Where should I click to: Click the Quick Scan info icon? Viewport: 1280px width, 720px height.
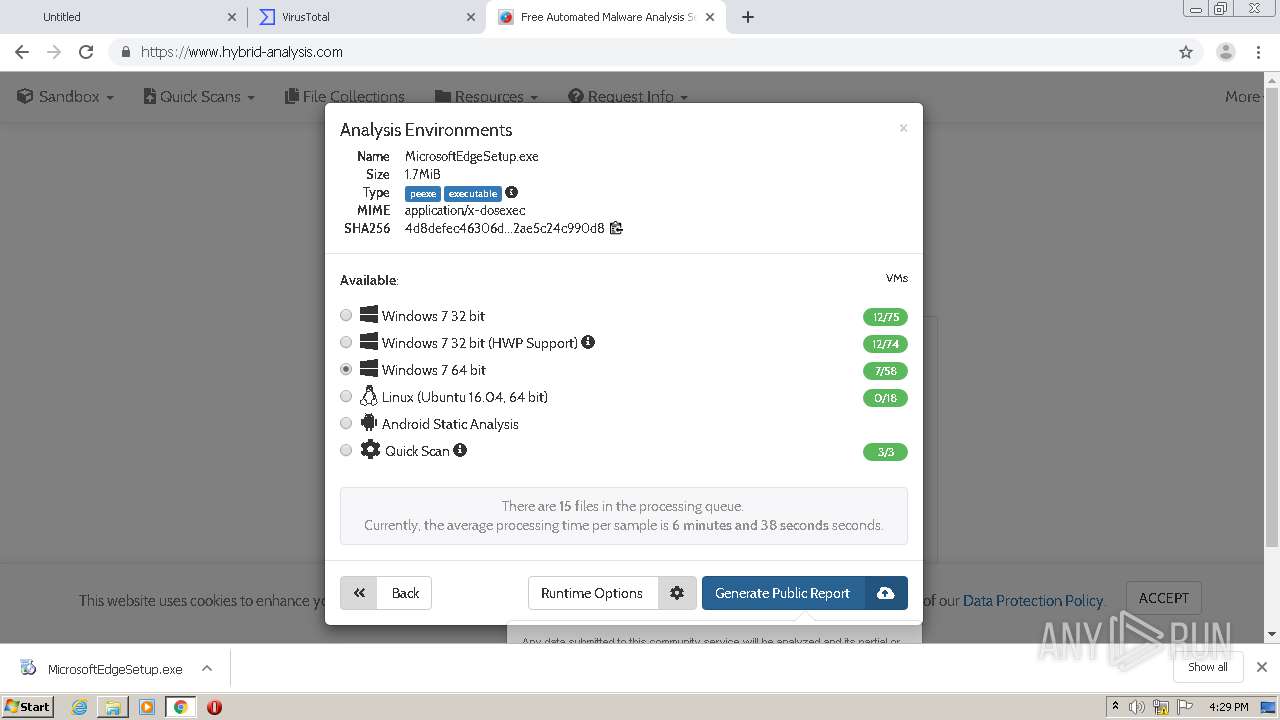[460, 450]
